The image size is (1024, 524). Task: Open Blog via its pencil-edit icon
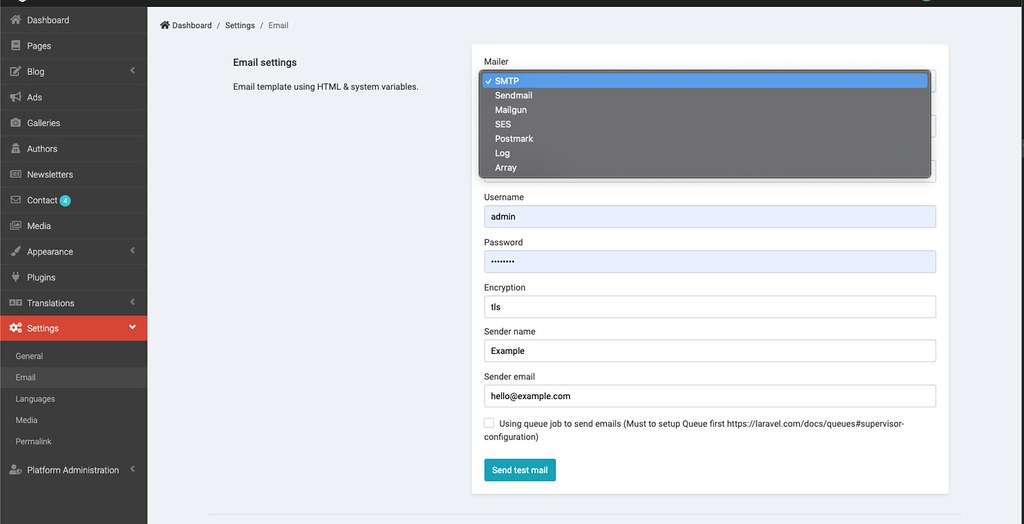click(16, 72)
